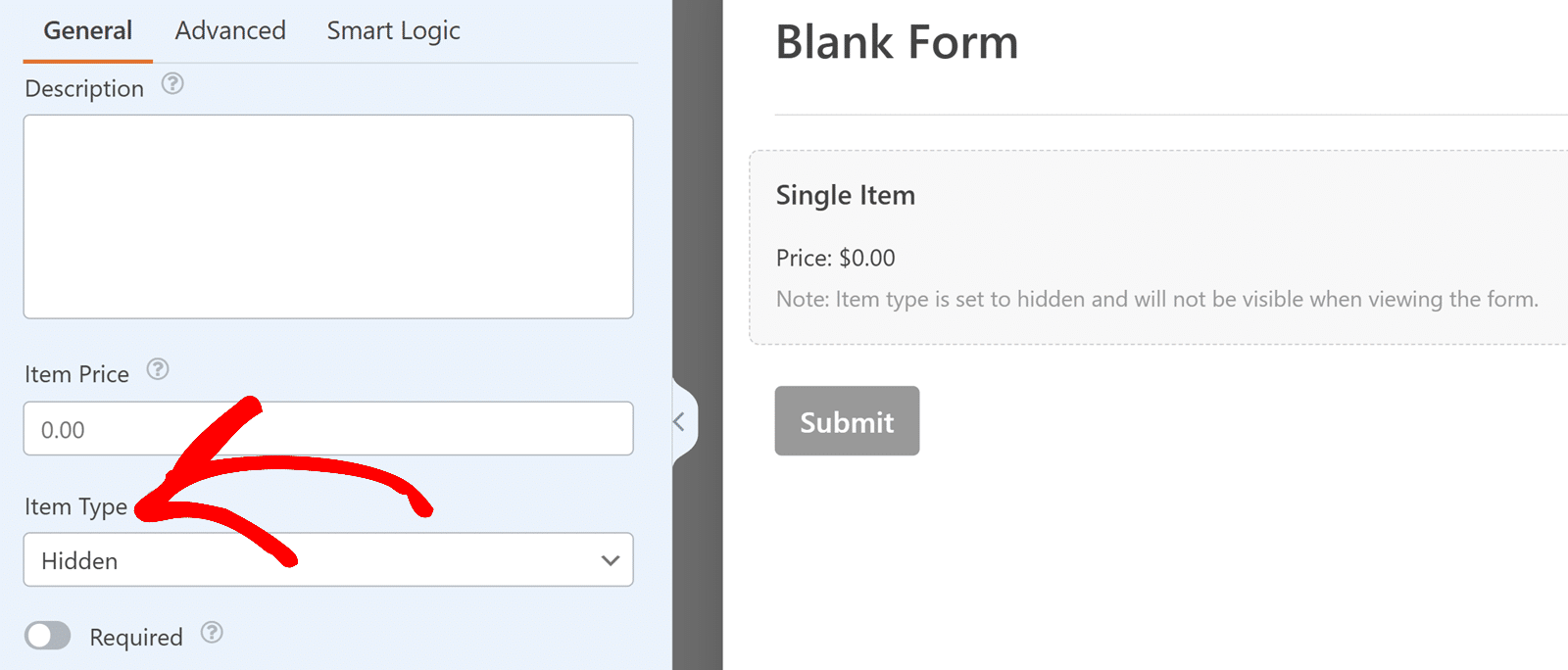The height and width of the screenshot is (670, 1568).
Task: Enable the Required toggle
Action: pyautogui.click(x=48, y=636)
